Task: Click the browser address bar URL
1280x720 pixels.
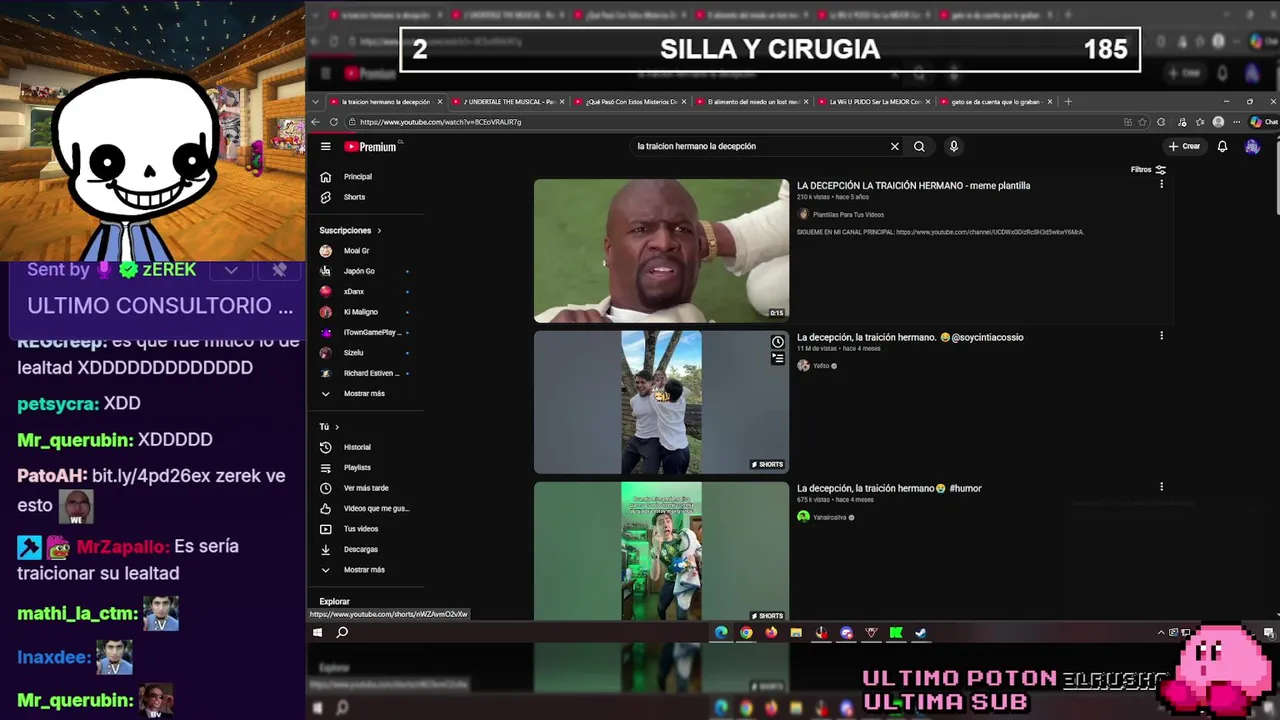Action: click(x=440, y=122)
